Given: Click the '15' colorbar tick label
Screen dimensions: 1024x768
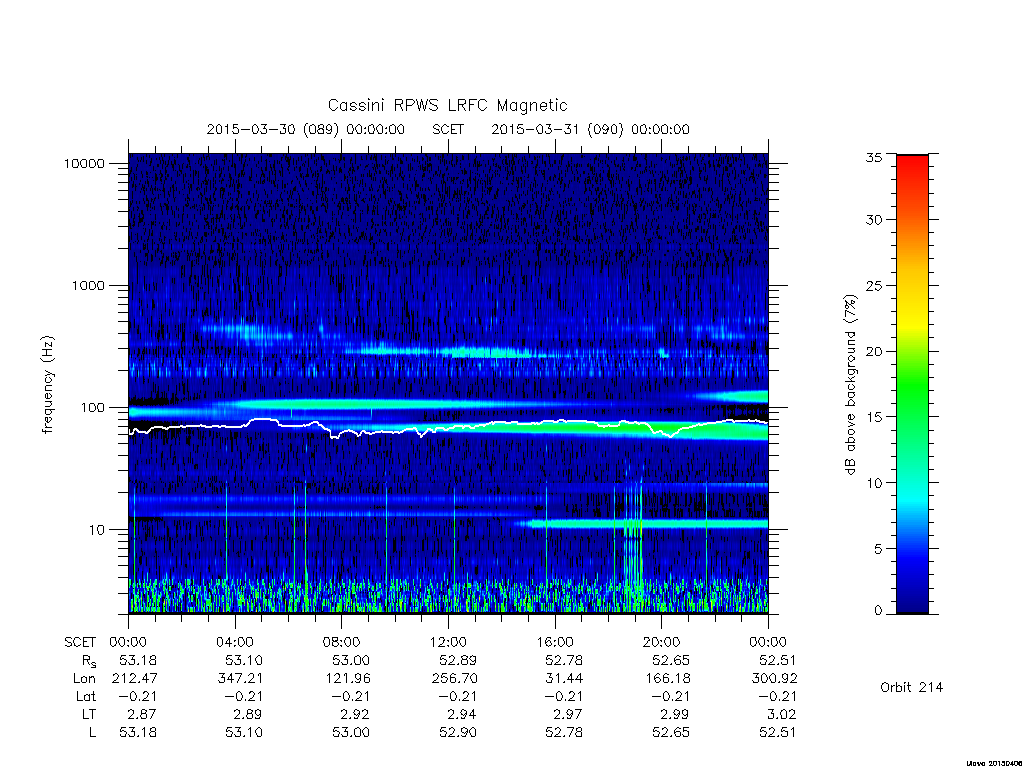Looking at the screenshot, I should click(874, 417).
